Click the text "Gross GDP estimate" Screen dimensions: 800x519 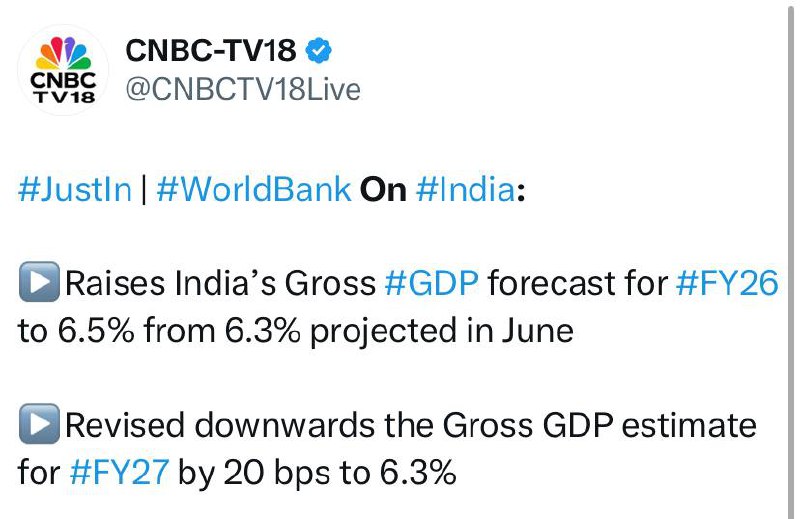tap(596, 426)
